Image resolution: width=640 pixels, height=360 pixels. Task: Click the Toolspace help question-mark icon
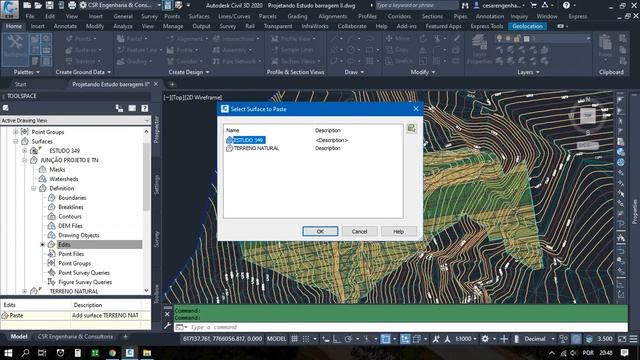(x=144, y=108)
